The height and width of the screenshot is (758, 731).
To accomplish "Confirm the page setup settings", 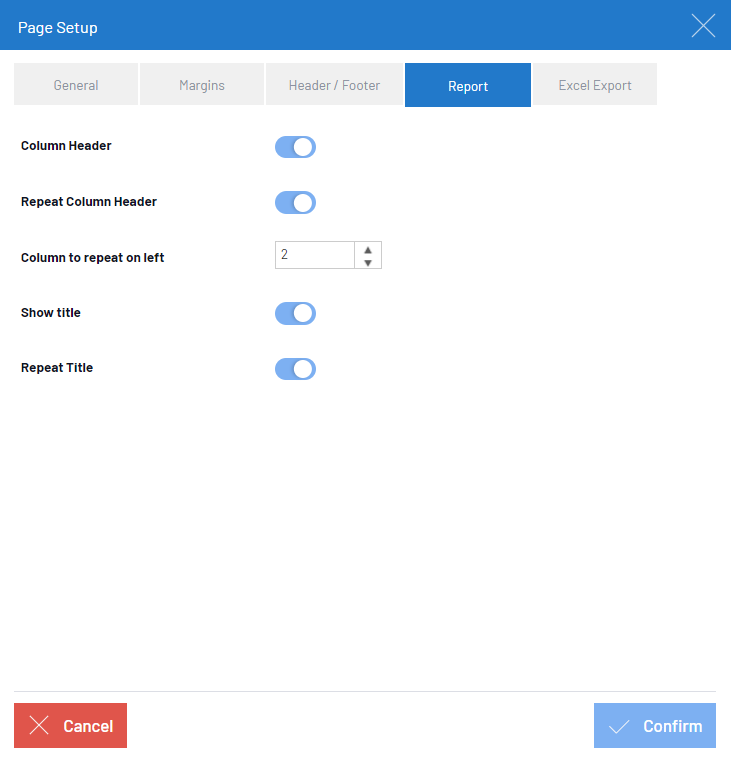I will click(x=655, y=725).
